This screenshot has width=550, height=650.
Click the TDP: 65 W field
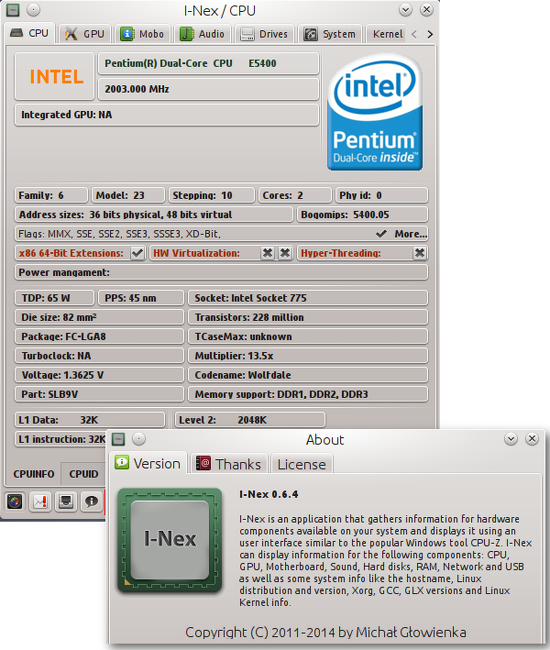[x=55, y=298]
